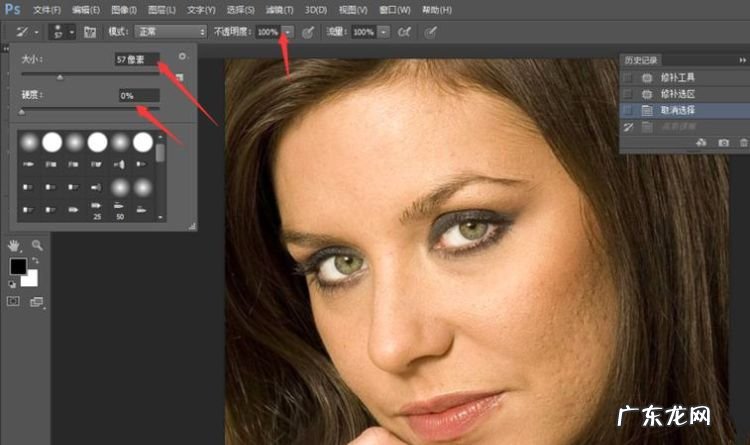The width and height of the screenshot is (750, 445).
Task: Reset to default colors icon
Action: coord(13,285)
